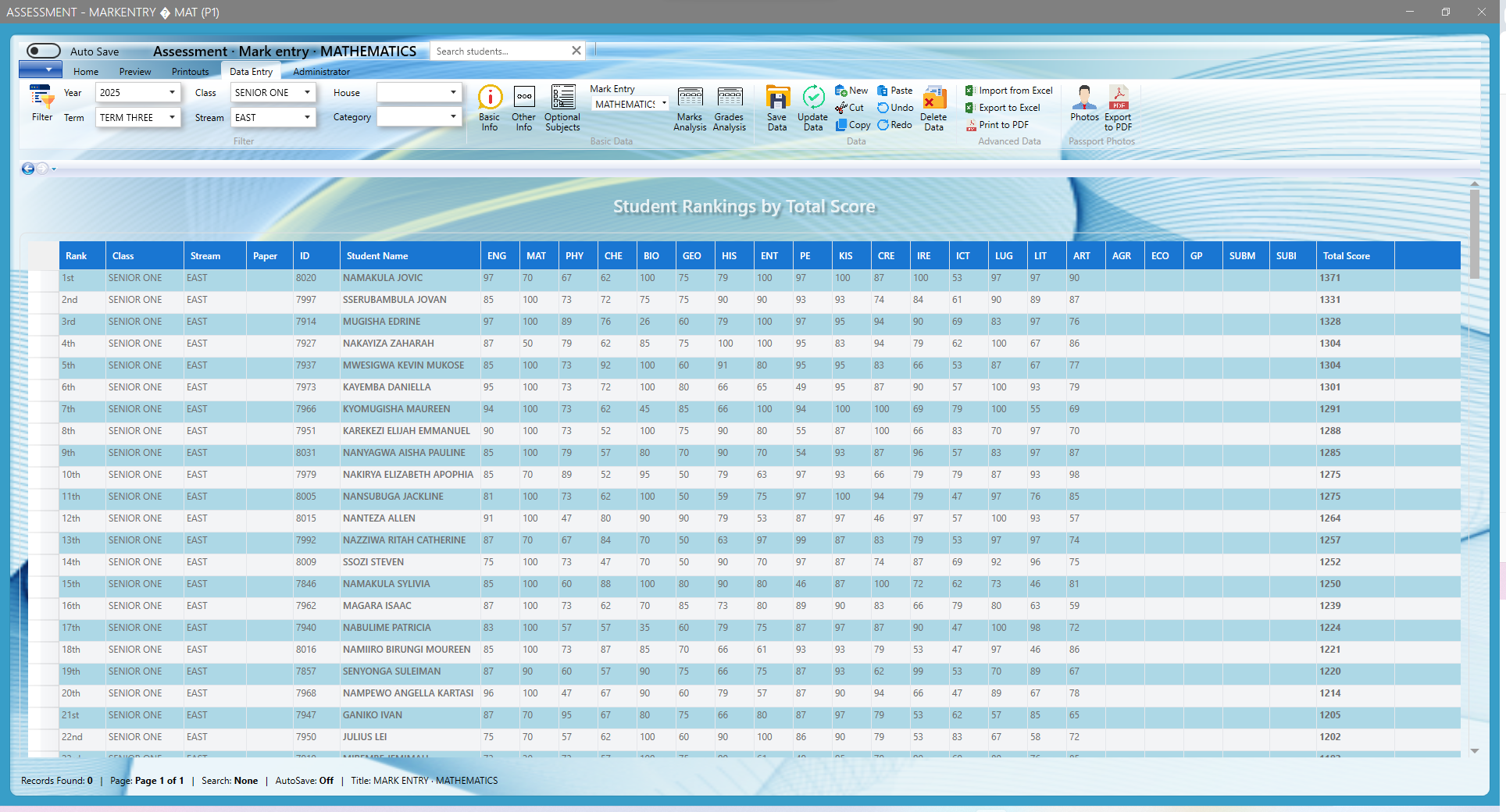Open the Marks Analysis tool
The height and width of the screenshot is (812, 1506).
point(690,108)
